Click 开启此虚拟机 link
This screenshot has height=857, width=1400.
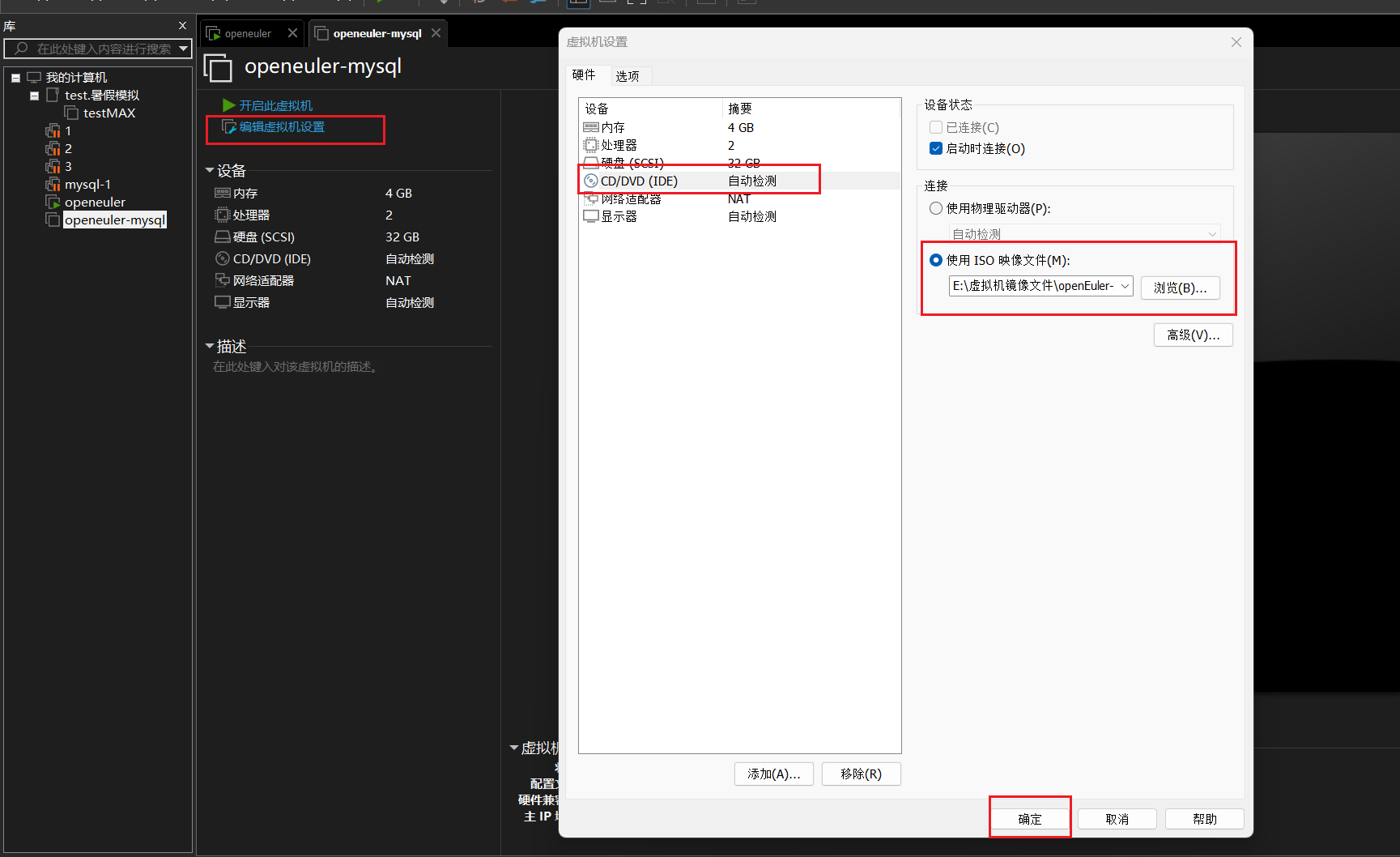point(275,105)
